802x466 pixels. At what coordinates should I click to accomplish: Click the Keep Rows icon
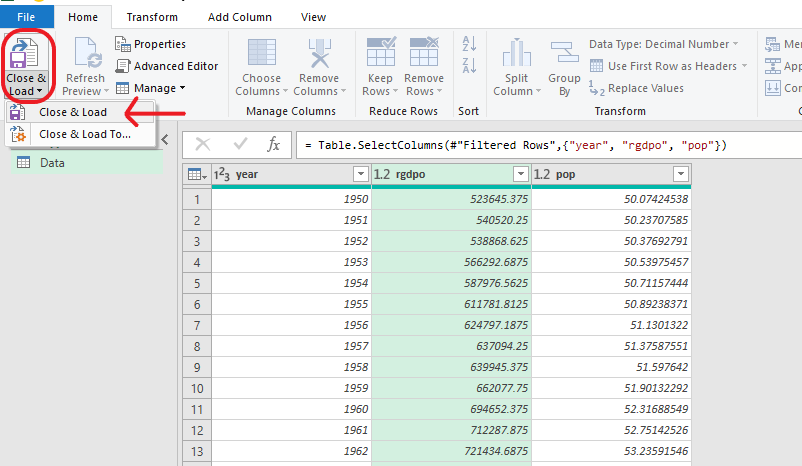(381, 53)
